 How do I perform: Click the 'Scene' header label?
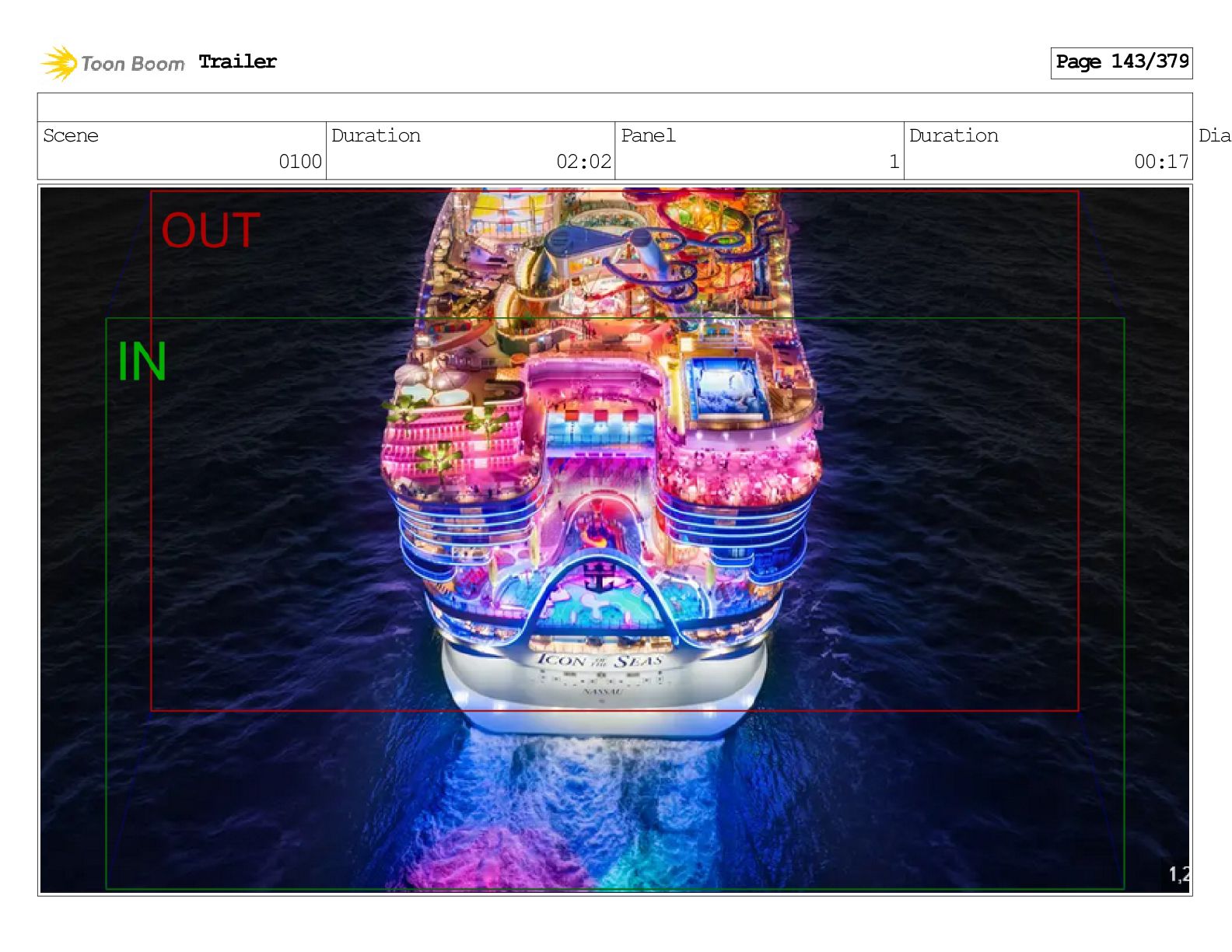click(x=71, y=135)
